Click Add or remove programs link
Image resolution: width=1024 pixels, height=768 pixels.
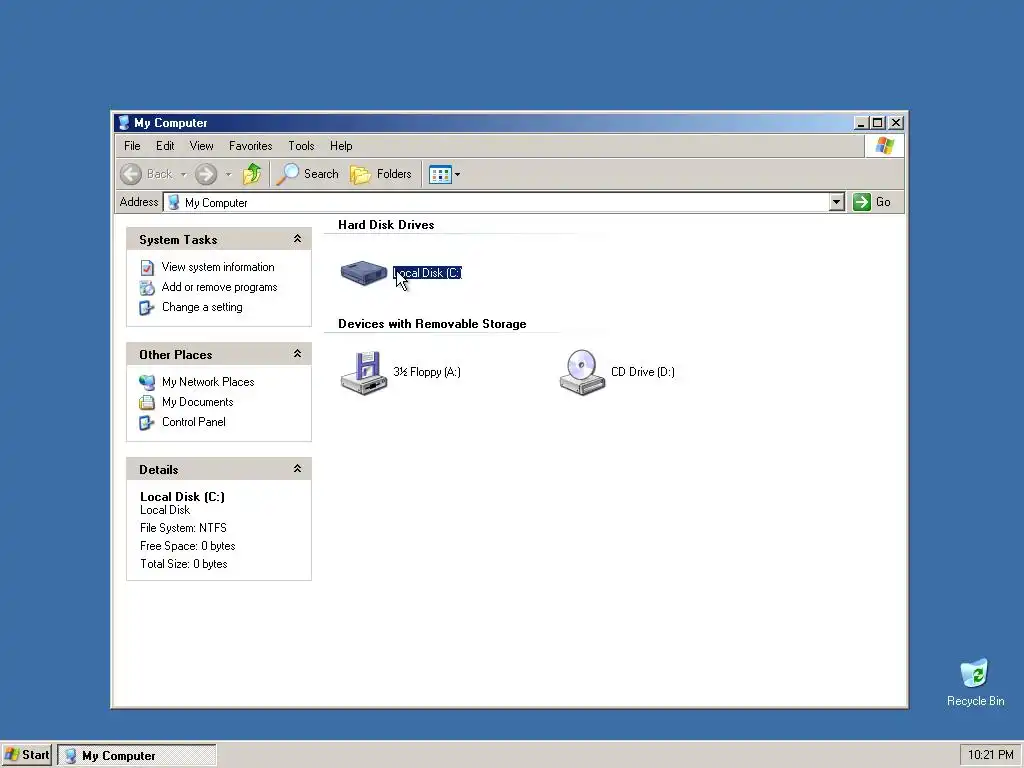tap(219, 287)
